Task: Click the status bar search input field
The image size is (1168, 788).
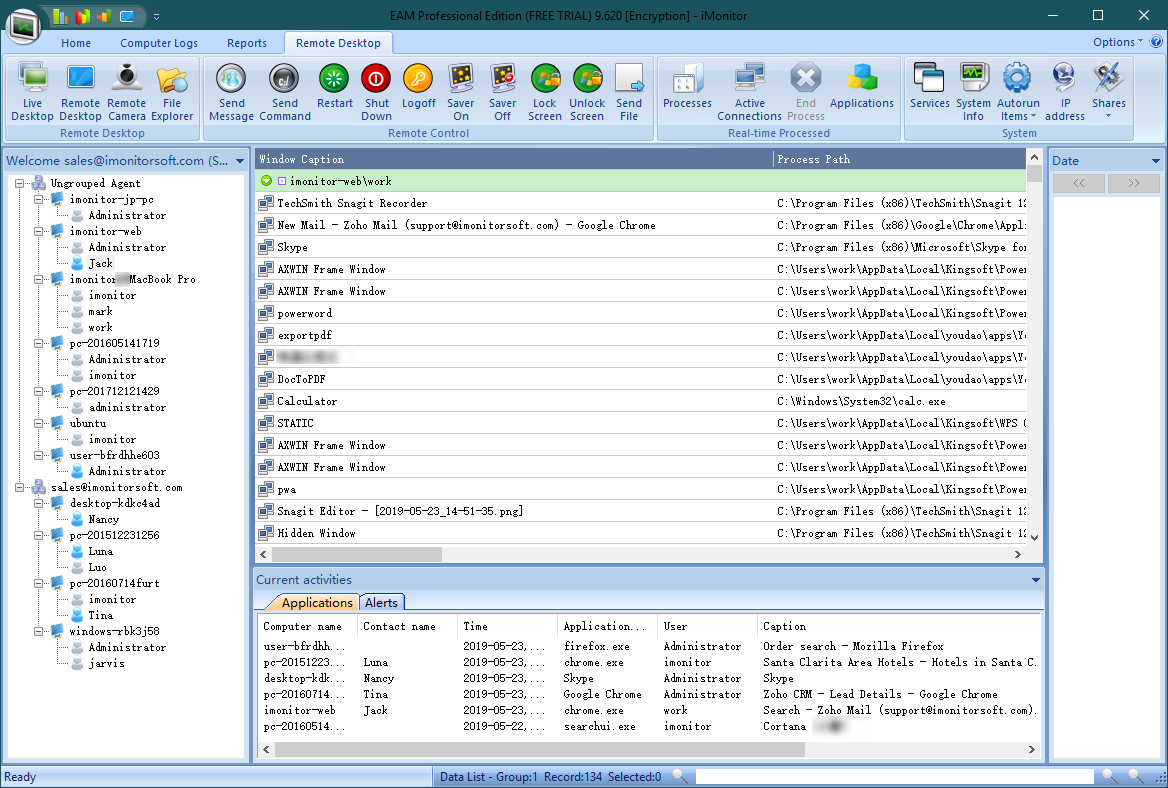Action: tap(894, 776)
